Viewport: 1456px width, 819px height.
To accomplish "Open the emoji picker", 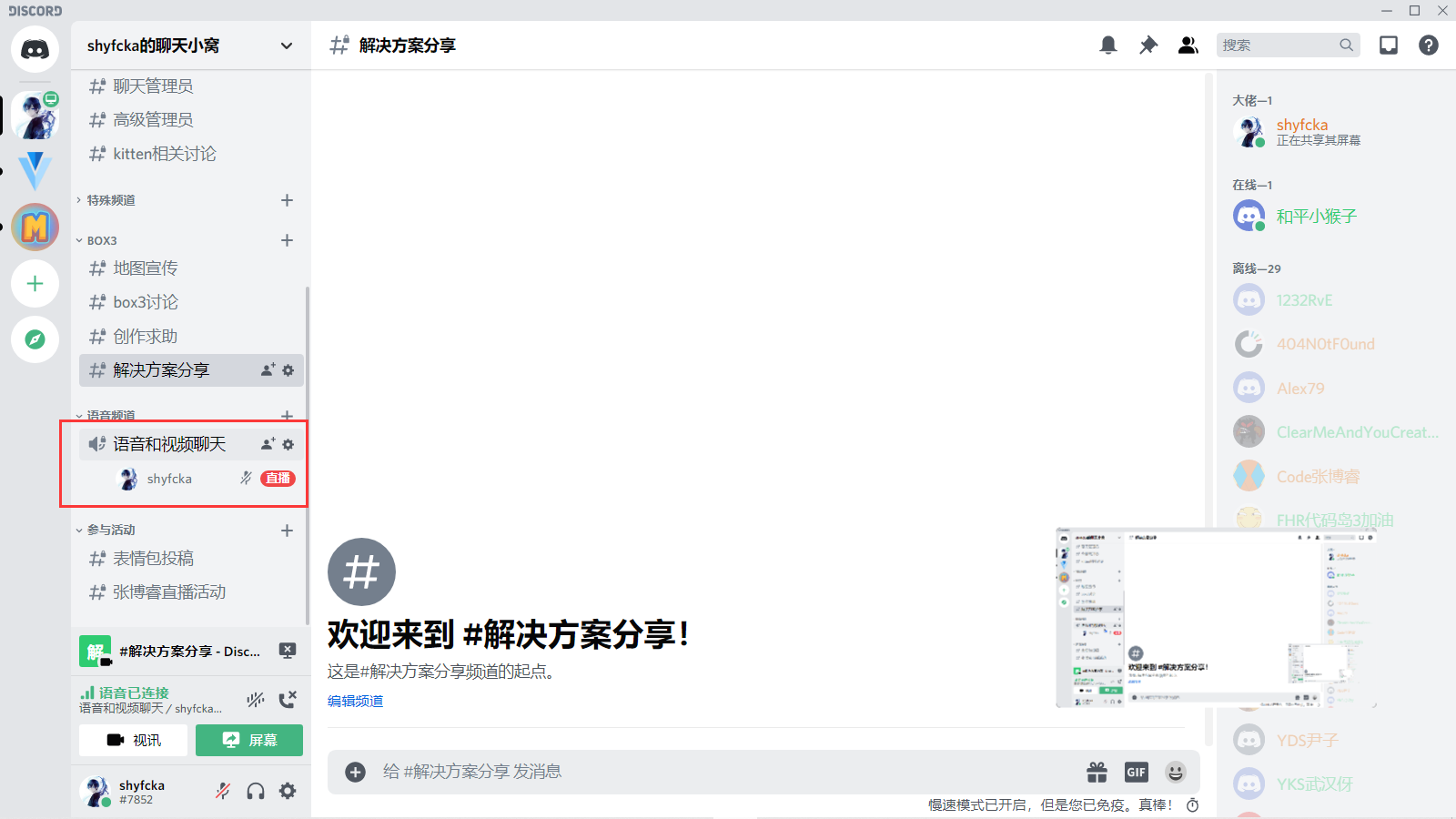I will [x=1176, y=773].
